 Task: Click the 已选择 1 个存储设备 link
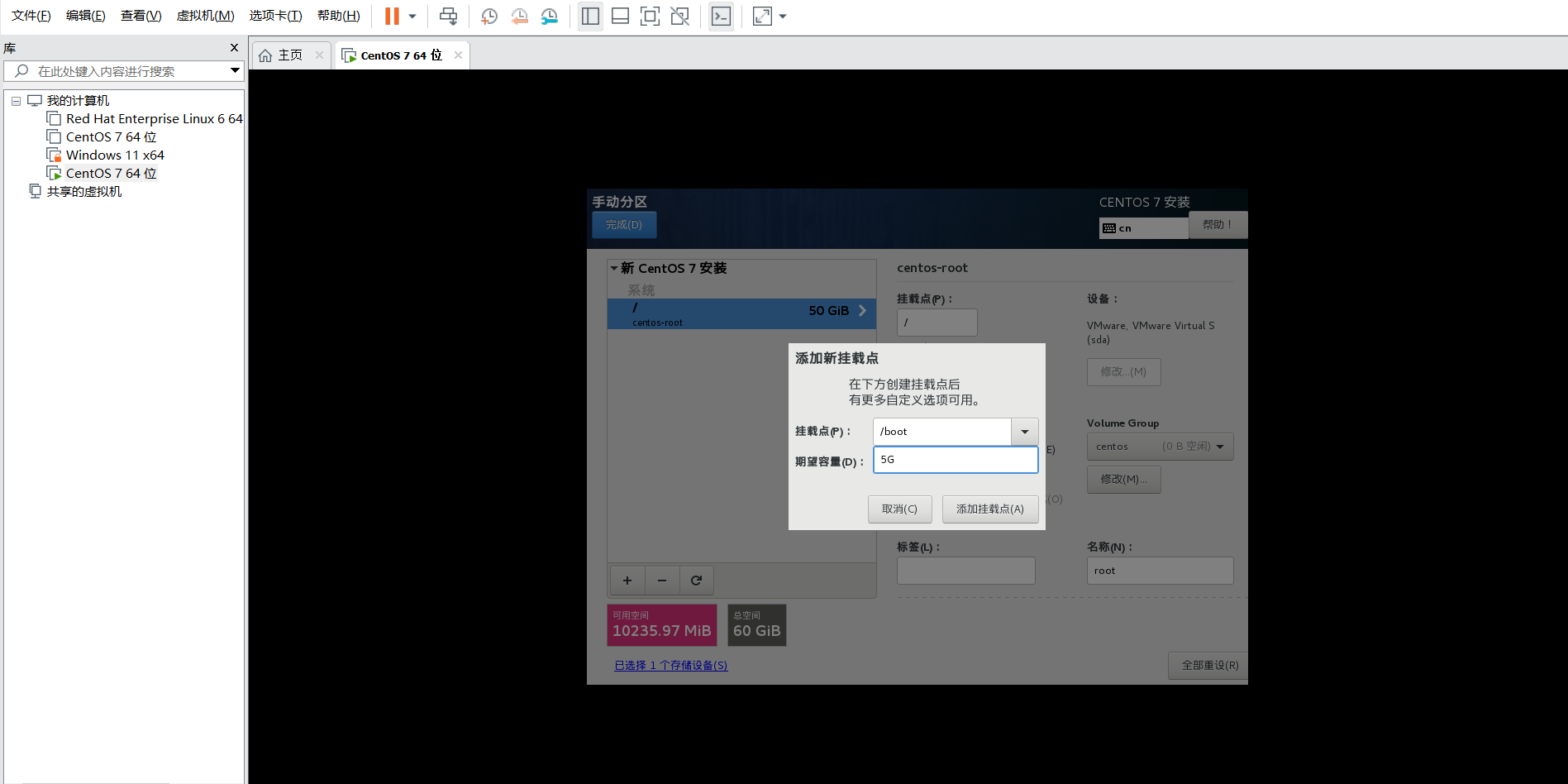coord(670,666)
